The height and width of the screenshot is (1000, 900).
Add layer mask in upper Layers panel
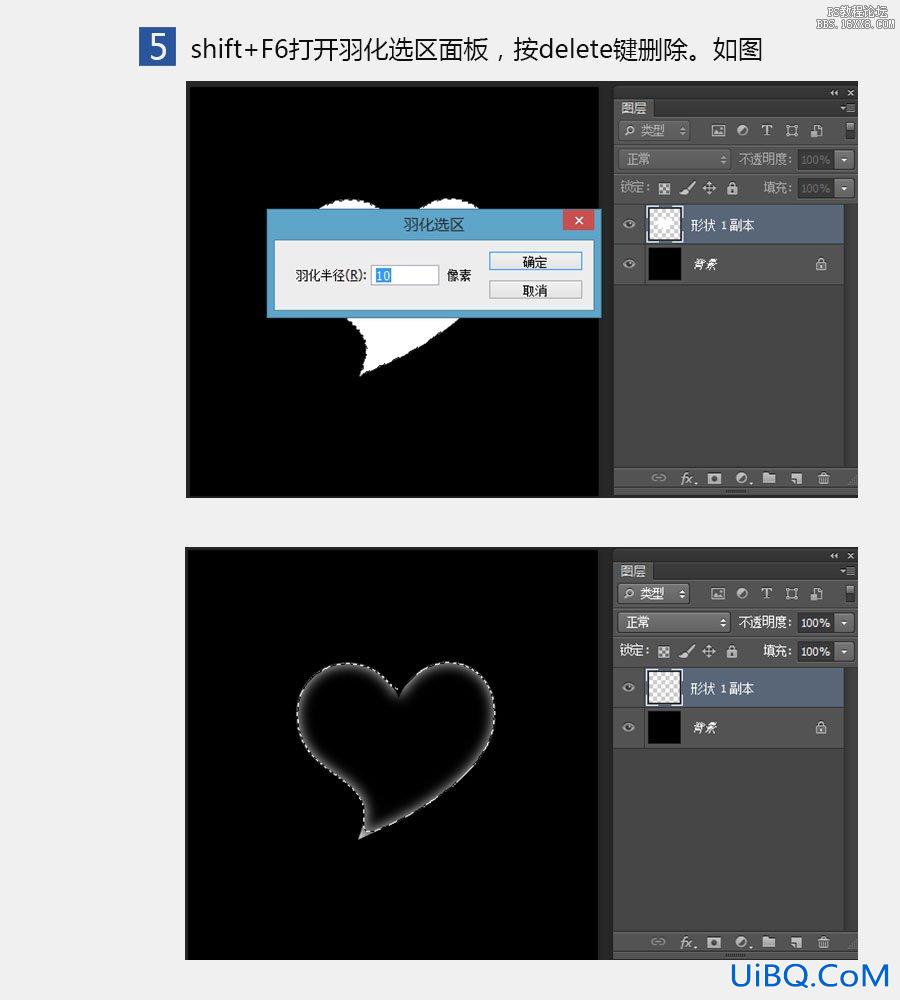pyautogui.click(x=714, y=478)
